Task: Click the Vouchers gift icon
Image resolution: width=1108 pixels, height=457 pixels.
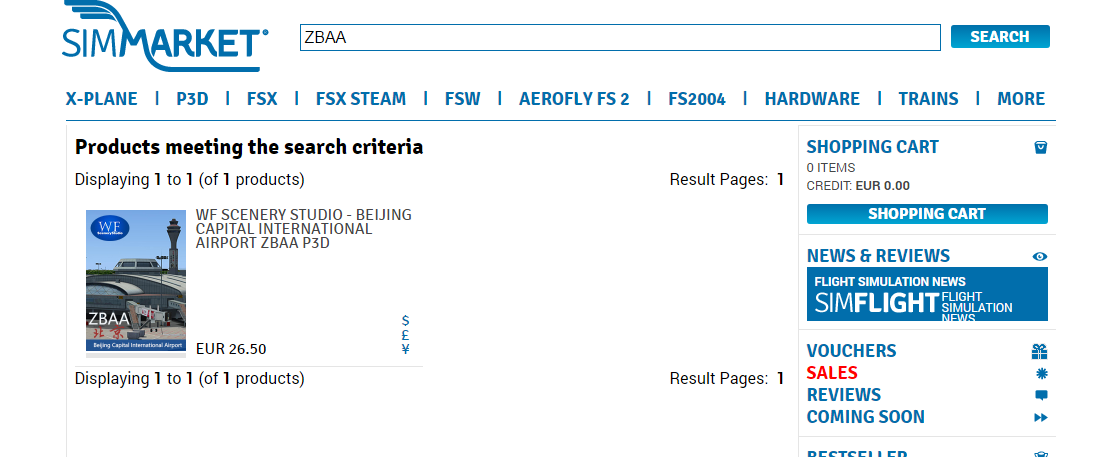Action: (x=1040, y=351)
